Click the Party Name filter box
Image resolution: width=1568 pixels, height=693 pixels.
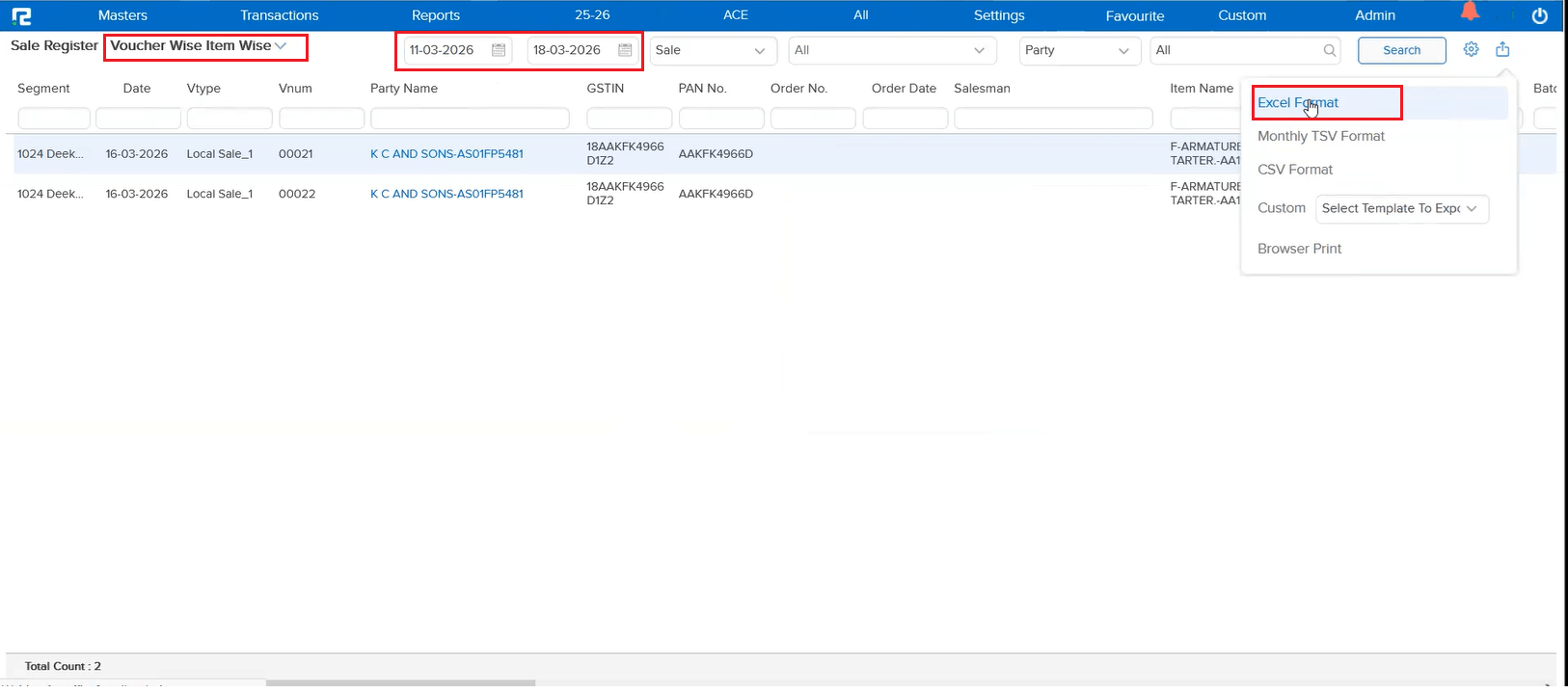470,118
